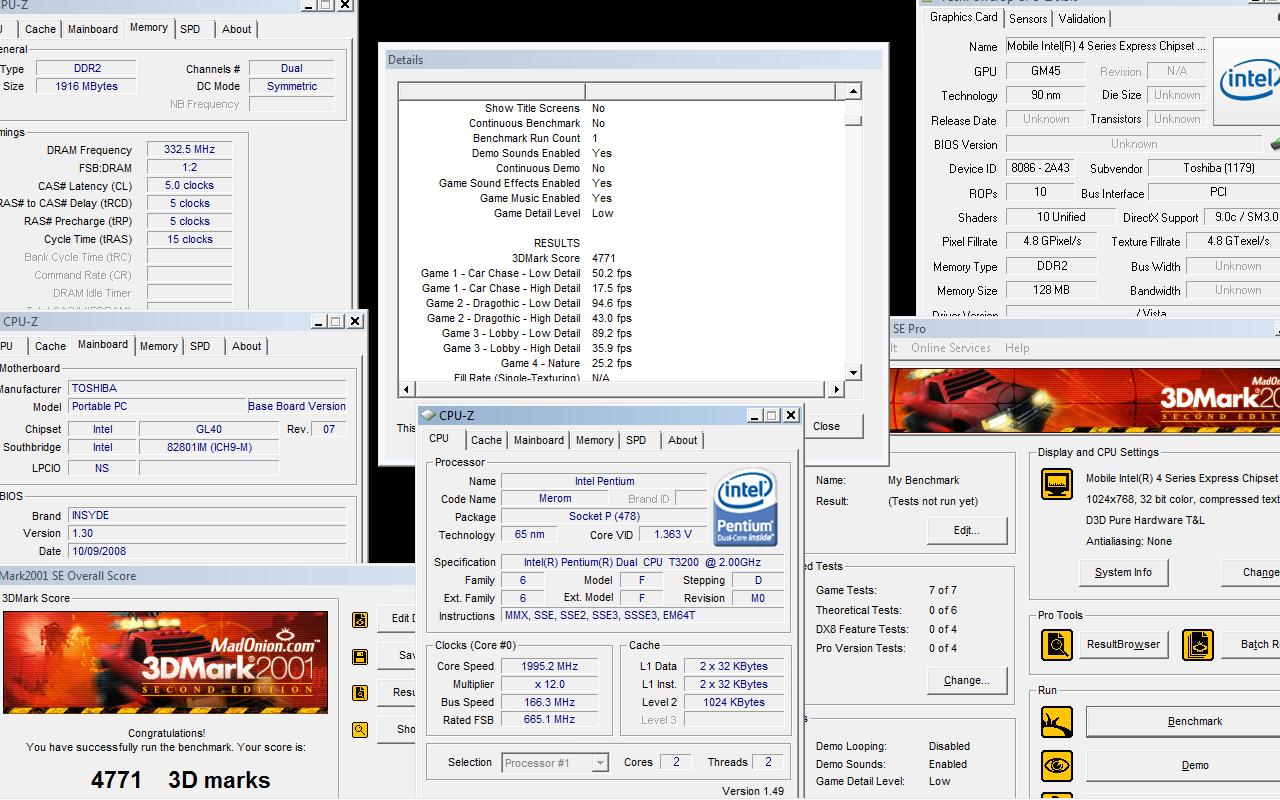Click the 3DMark2001 banner in the Overall Score window
1280x800 pixels.
[x=165, y=661]
